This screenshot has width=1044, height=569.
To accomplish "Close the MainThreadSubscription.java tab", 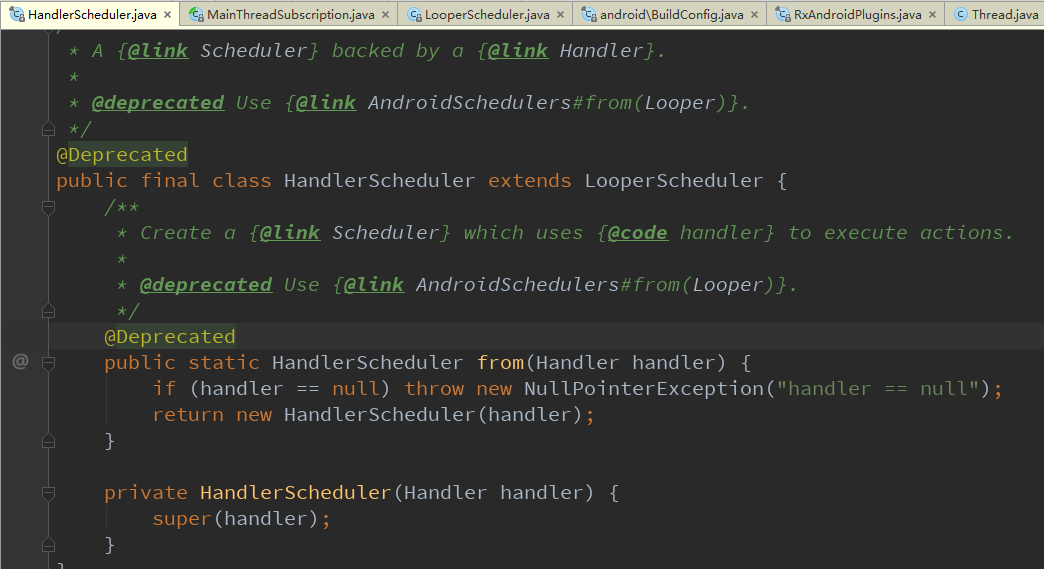I will click(x=385, y=15).
